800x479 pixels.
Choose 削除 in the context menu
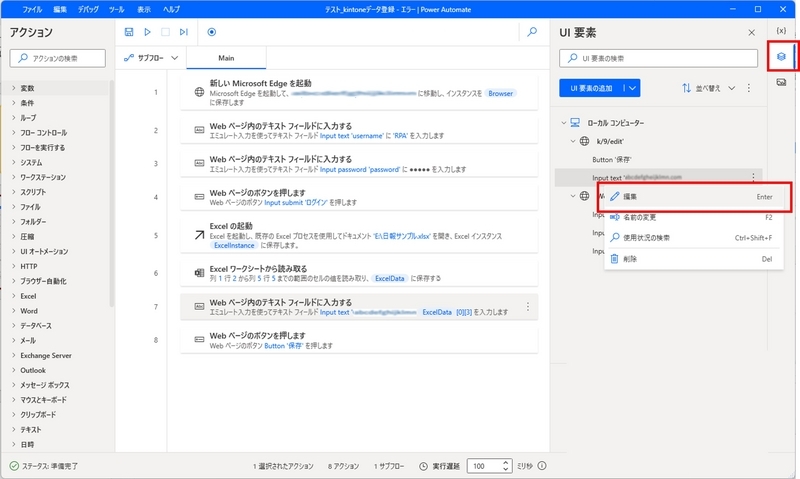pyautogui.click(x=694, y=259)
